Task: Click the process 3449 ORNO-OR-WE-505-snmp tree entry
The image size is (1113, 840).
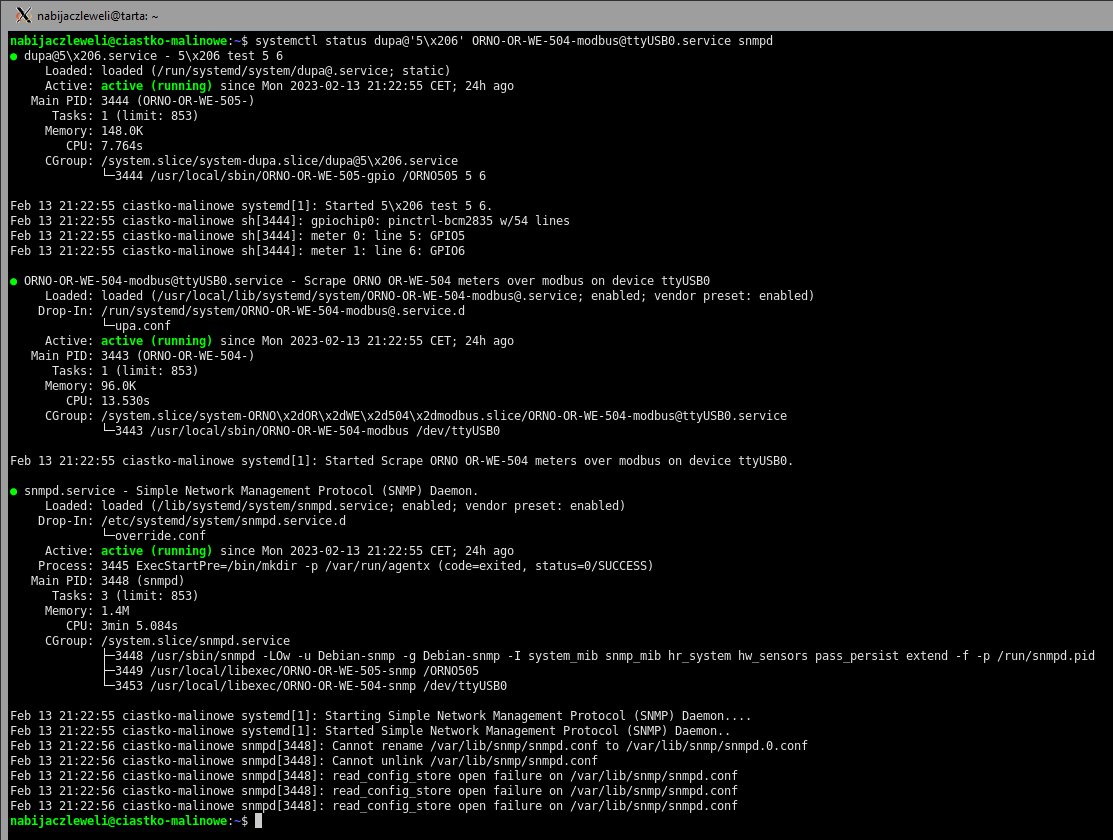Action: pos(290,671)
